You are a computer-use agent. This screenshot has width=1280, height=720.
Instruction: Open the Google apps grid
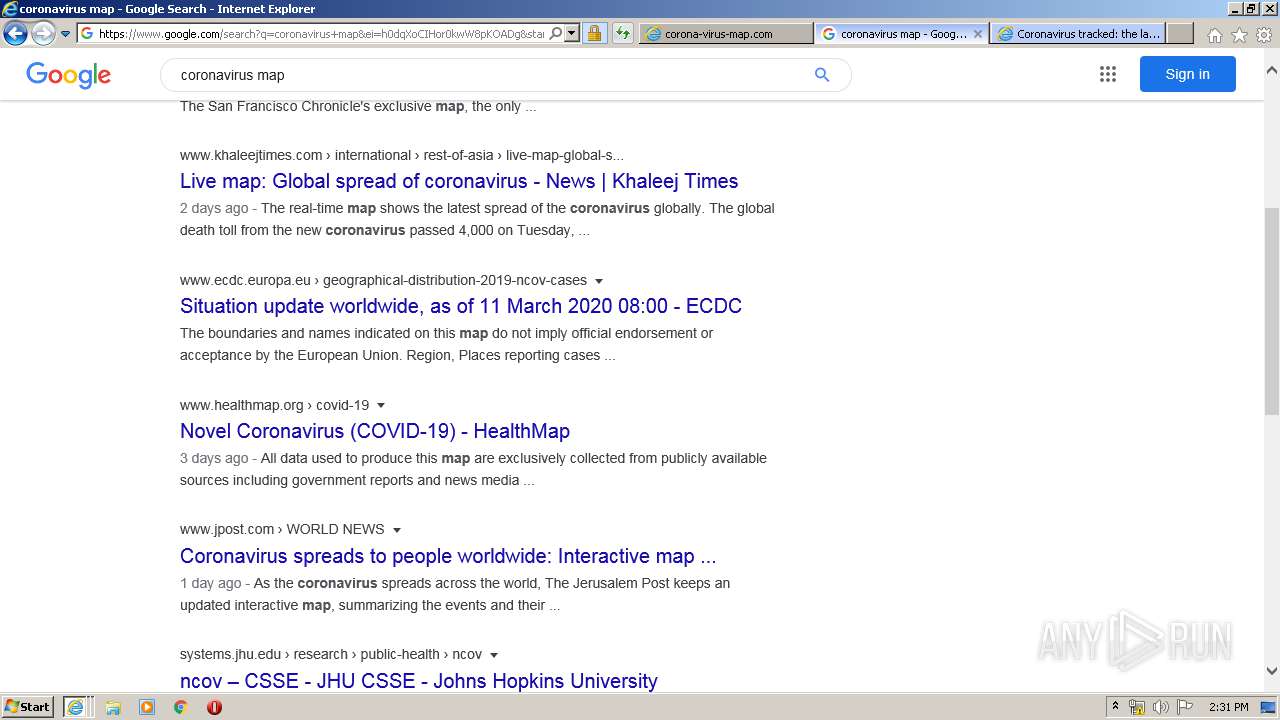[1108, 74]
